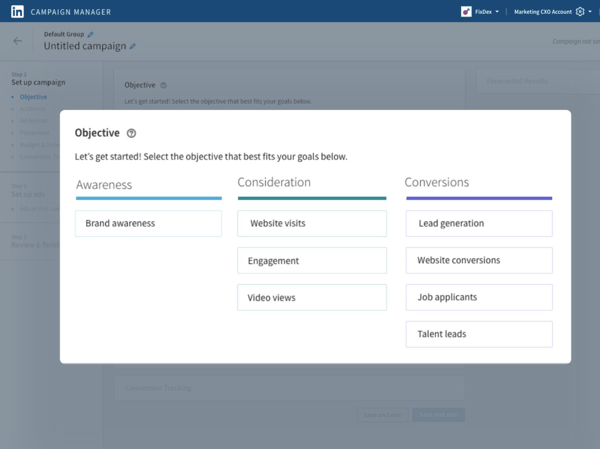Edit the Default Group name pencil icon
The height and width of the screenshot is (449, 600).
91,35
